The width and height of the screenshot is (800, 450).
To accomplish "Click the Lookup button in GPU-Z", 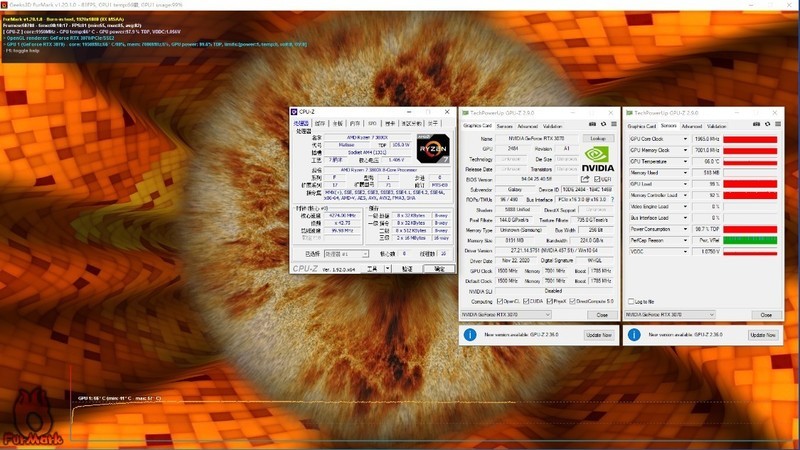I will pyautogui.click(x=598, y=138).
